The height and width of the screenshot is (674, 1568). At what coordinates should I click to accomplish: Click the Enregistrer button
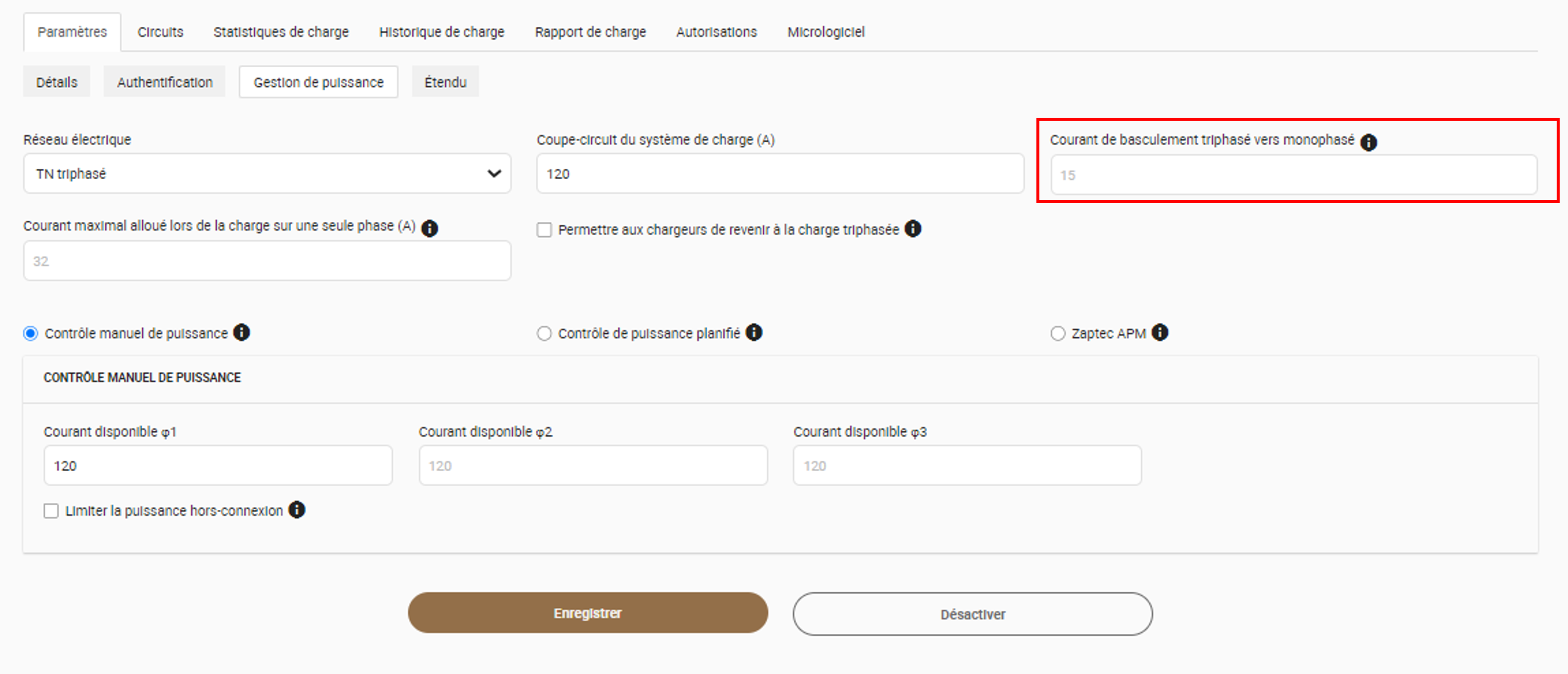tap(588, 613)
